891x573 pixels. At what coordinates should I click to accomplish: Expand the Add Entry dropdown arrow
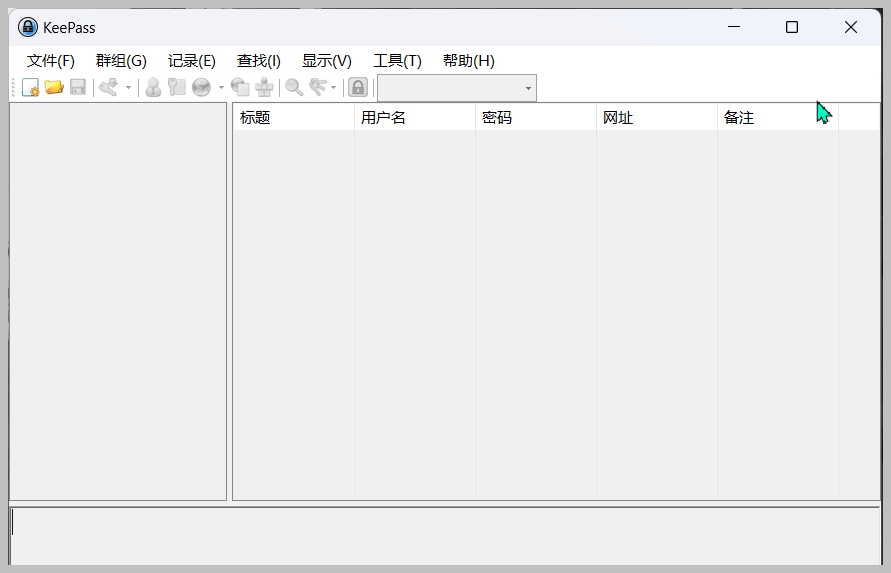pyautogui.click(x=128, y=88)
